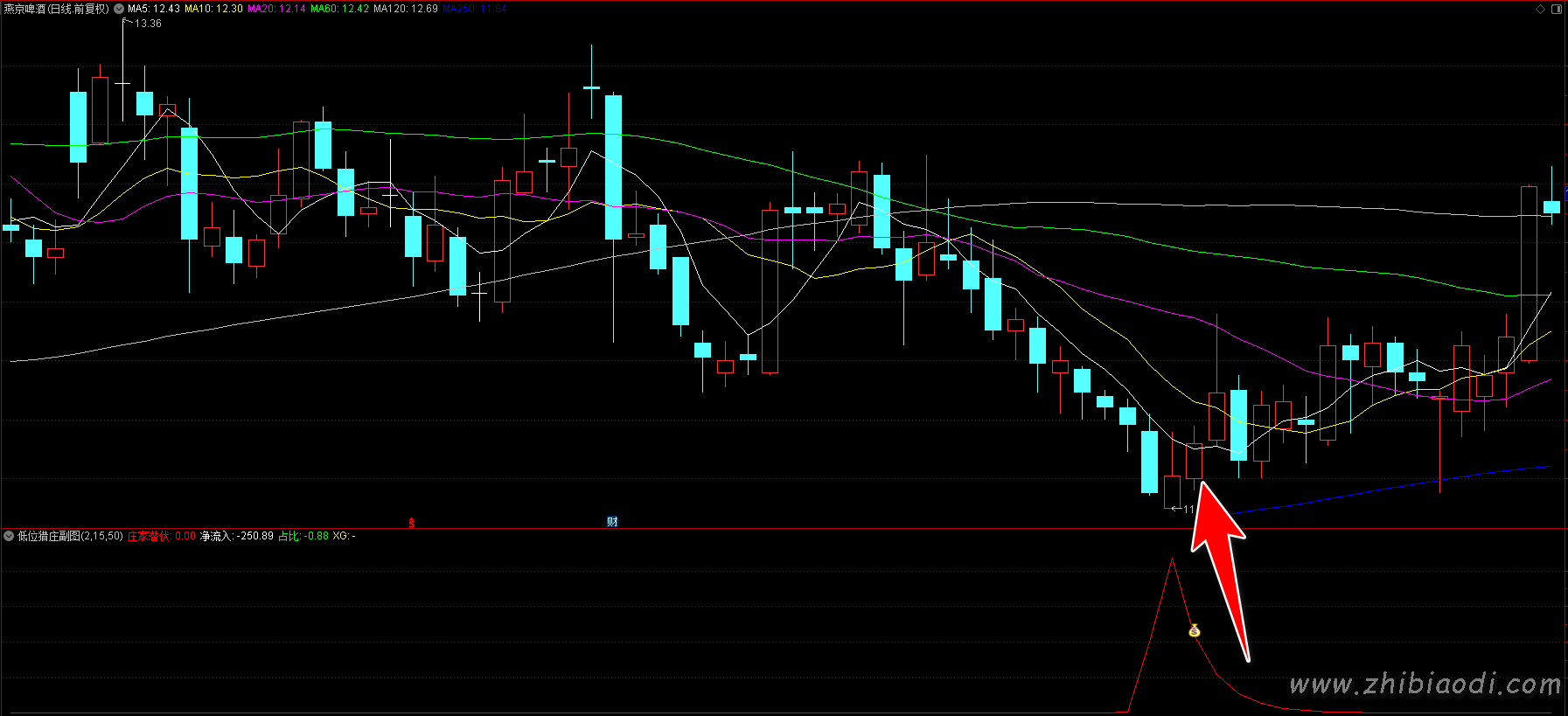Click the red 庄家潜伏 indicator value
The height and width of the screenshot is (716, 1568).
[x=161, y=536]
